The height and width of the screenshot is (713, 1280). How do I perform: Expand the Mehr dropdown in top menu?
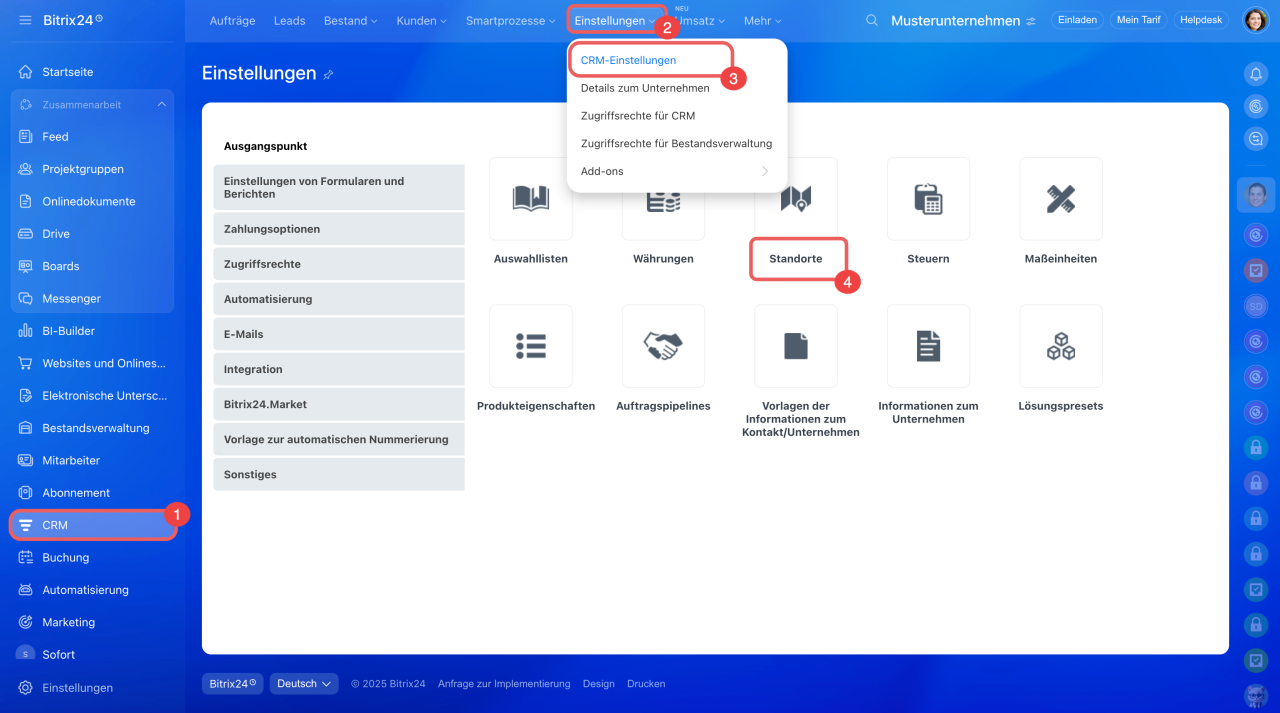(763, 20)
